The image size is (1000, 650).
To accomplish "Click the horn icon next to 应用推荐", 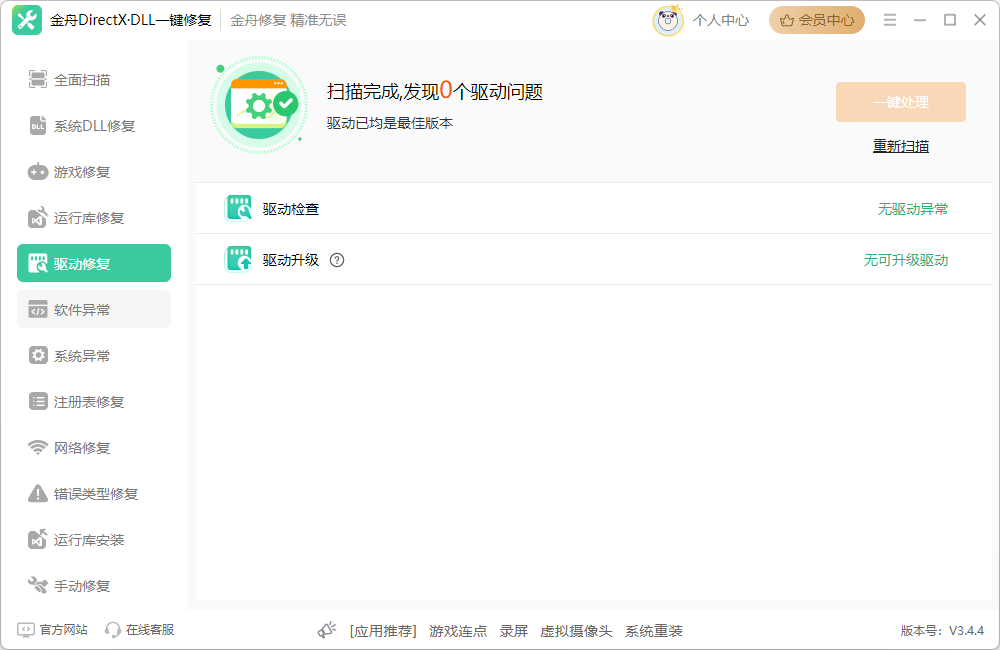I will click(325, 630).
